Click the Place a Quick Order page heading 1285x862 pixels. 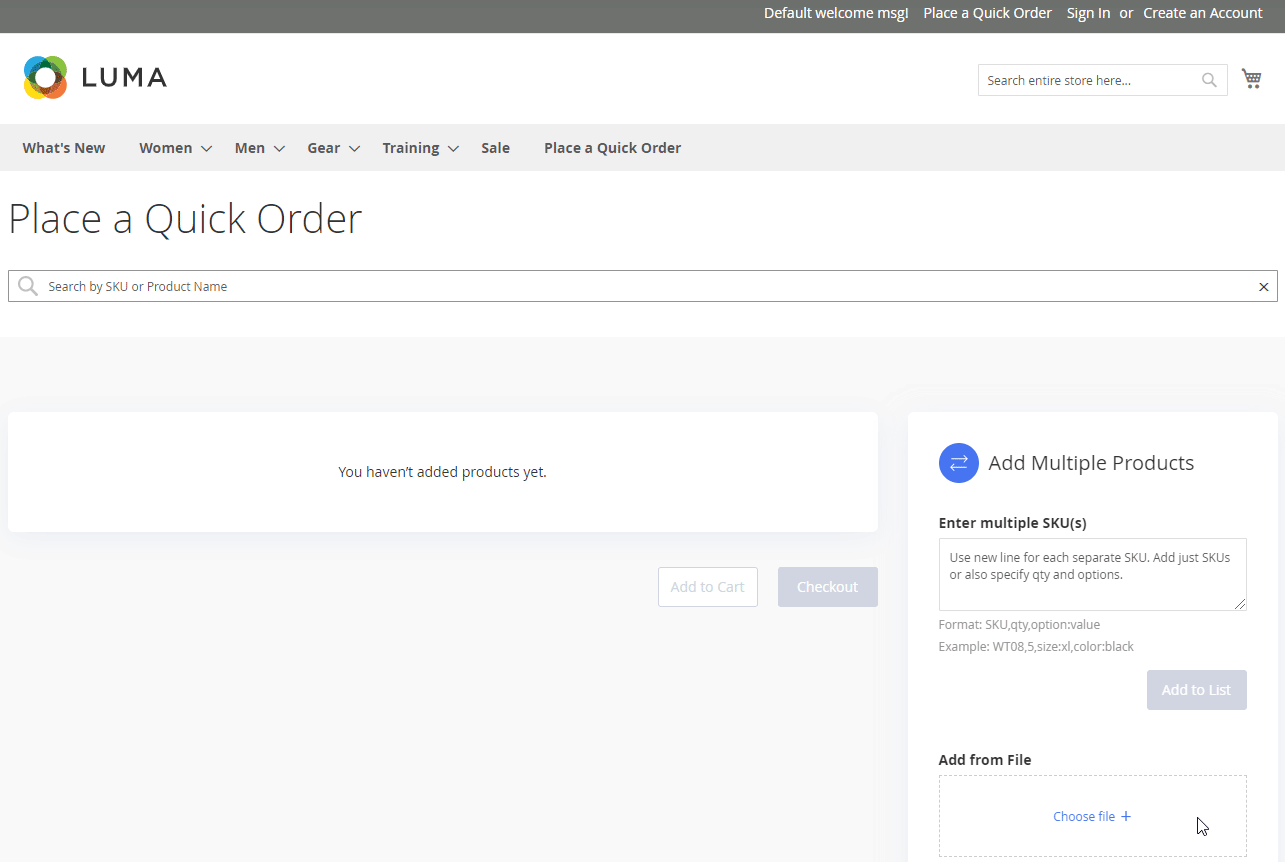coord(185,219)
